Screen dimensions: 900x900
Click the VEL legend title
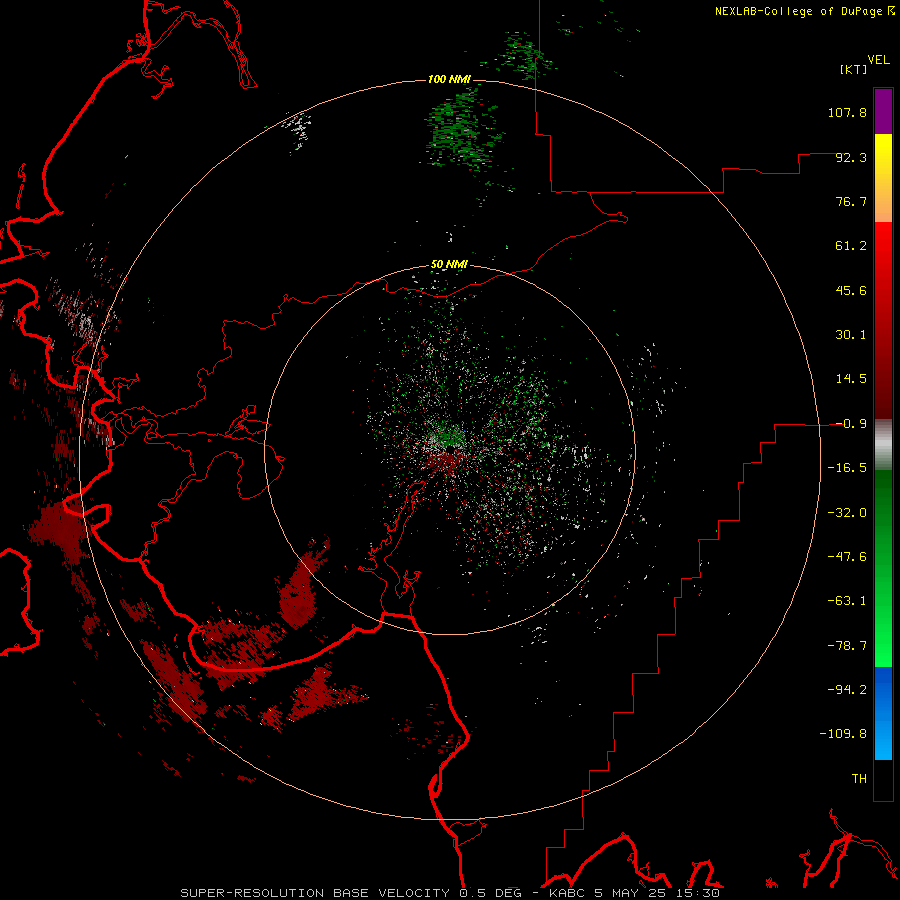click(x=878, y=59)
